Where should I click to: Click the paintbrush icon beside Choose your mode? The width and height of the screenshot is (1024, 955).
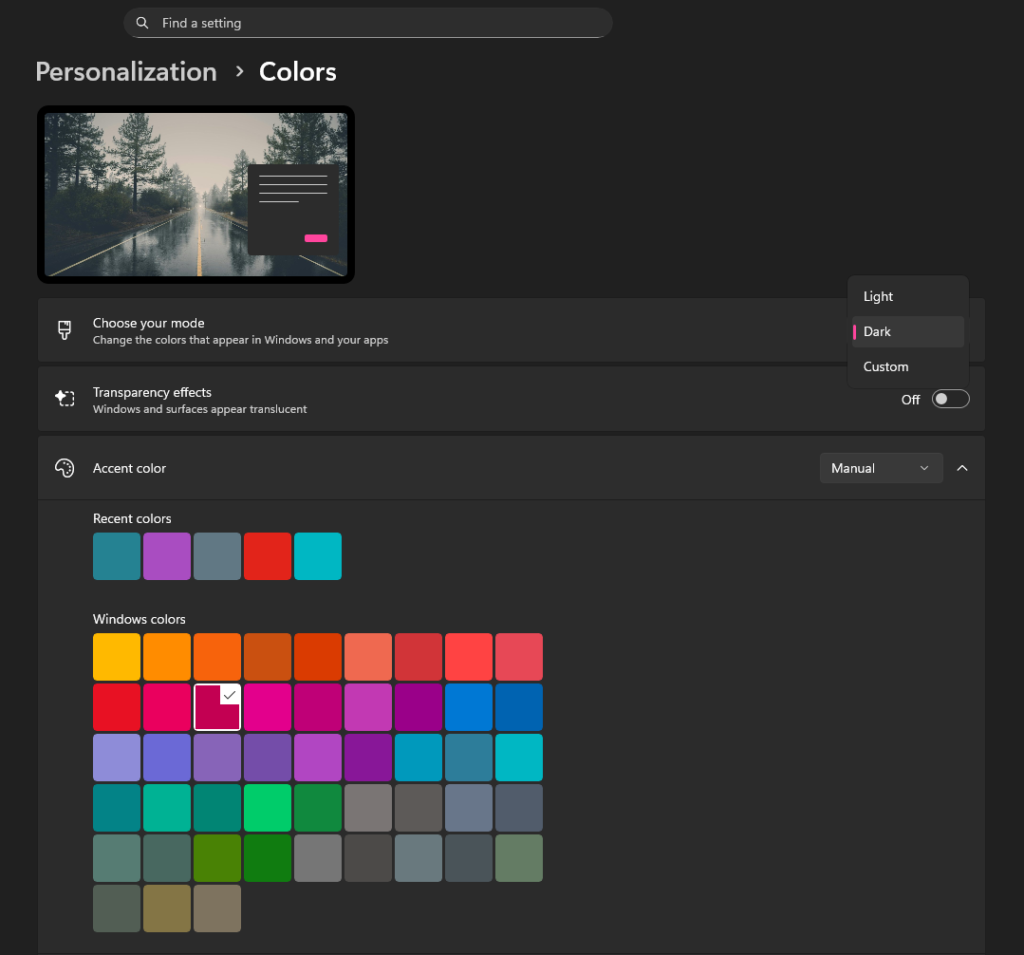pos(64,329)
